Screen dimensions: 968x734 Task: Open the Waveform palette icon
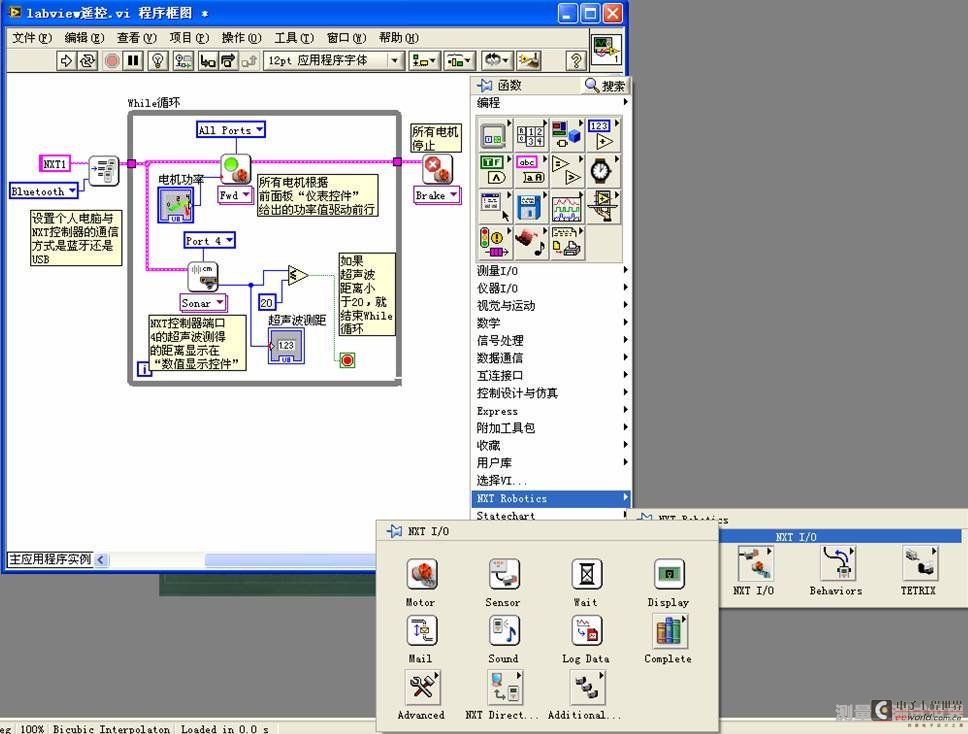[x=566, y=206]
